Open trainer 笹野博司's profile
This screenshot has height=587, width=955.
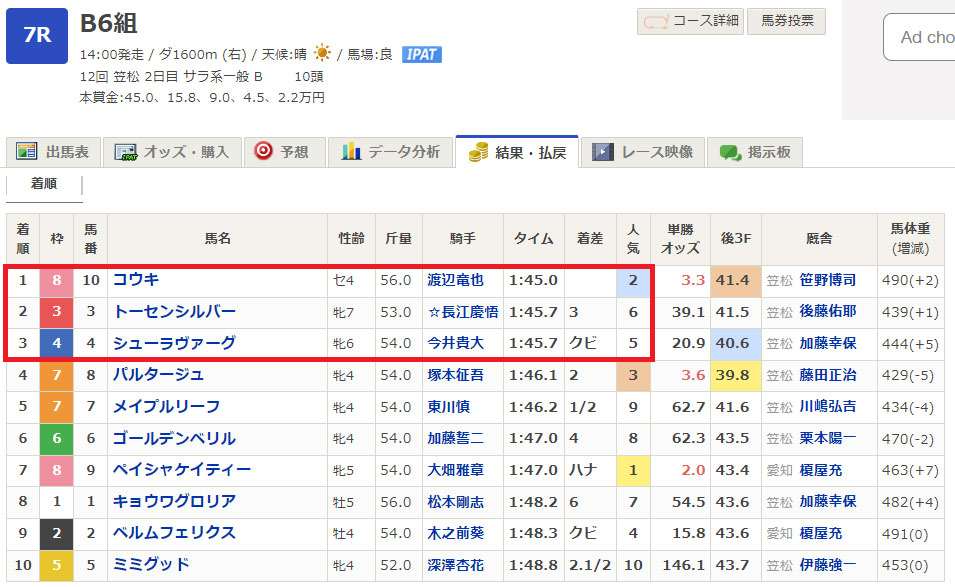tap(828, 280)
